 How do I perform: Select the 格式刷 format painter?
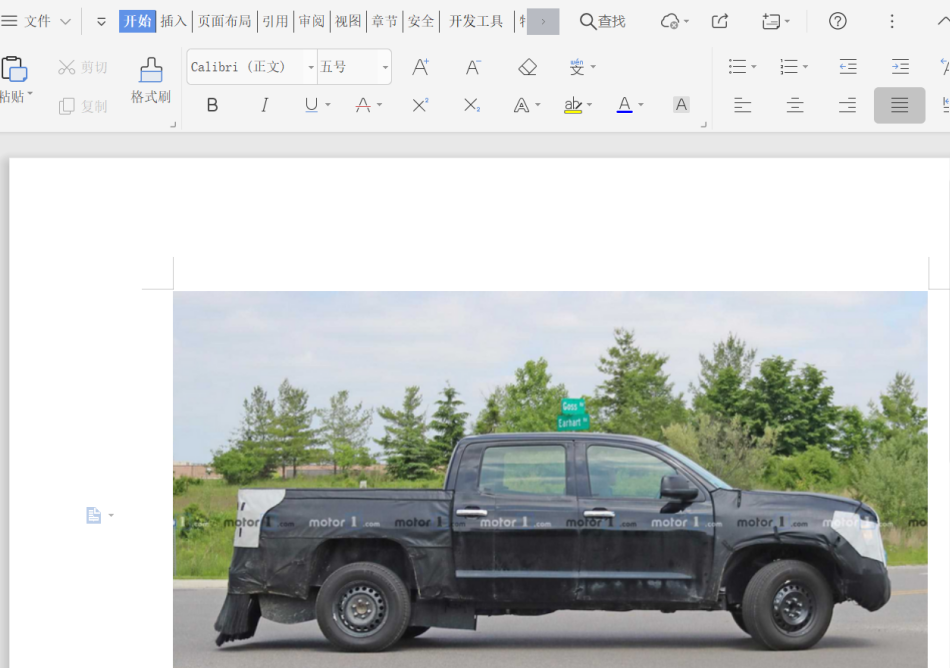(150, 81)
